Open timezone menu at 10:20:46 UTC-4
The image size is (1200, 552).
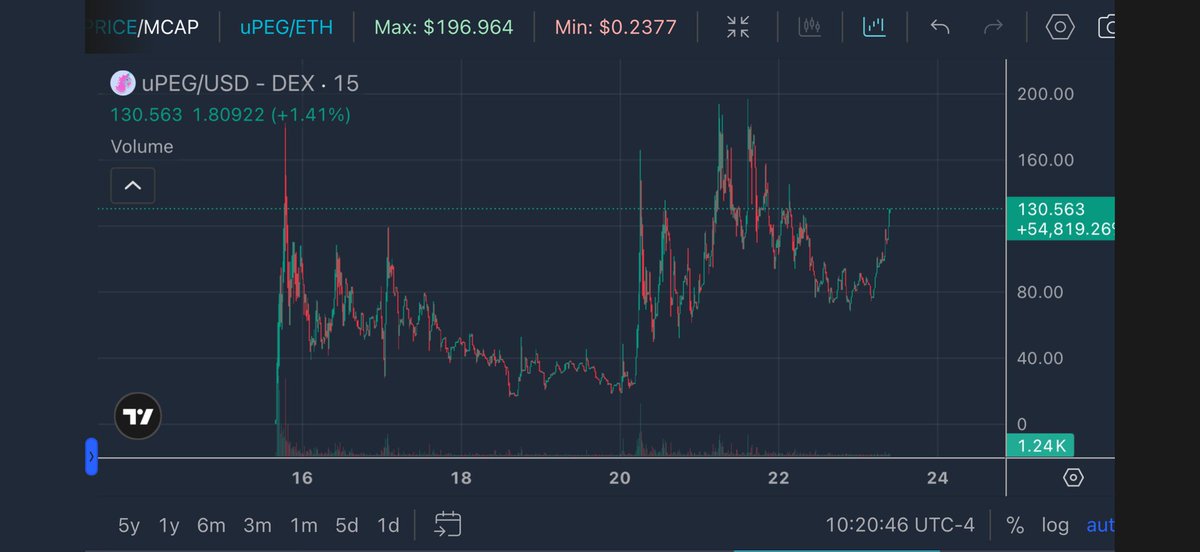pos(898,525)
